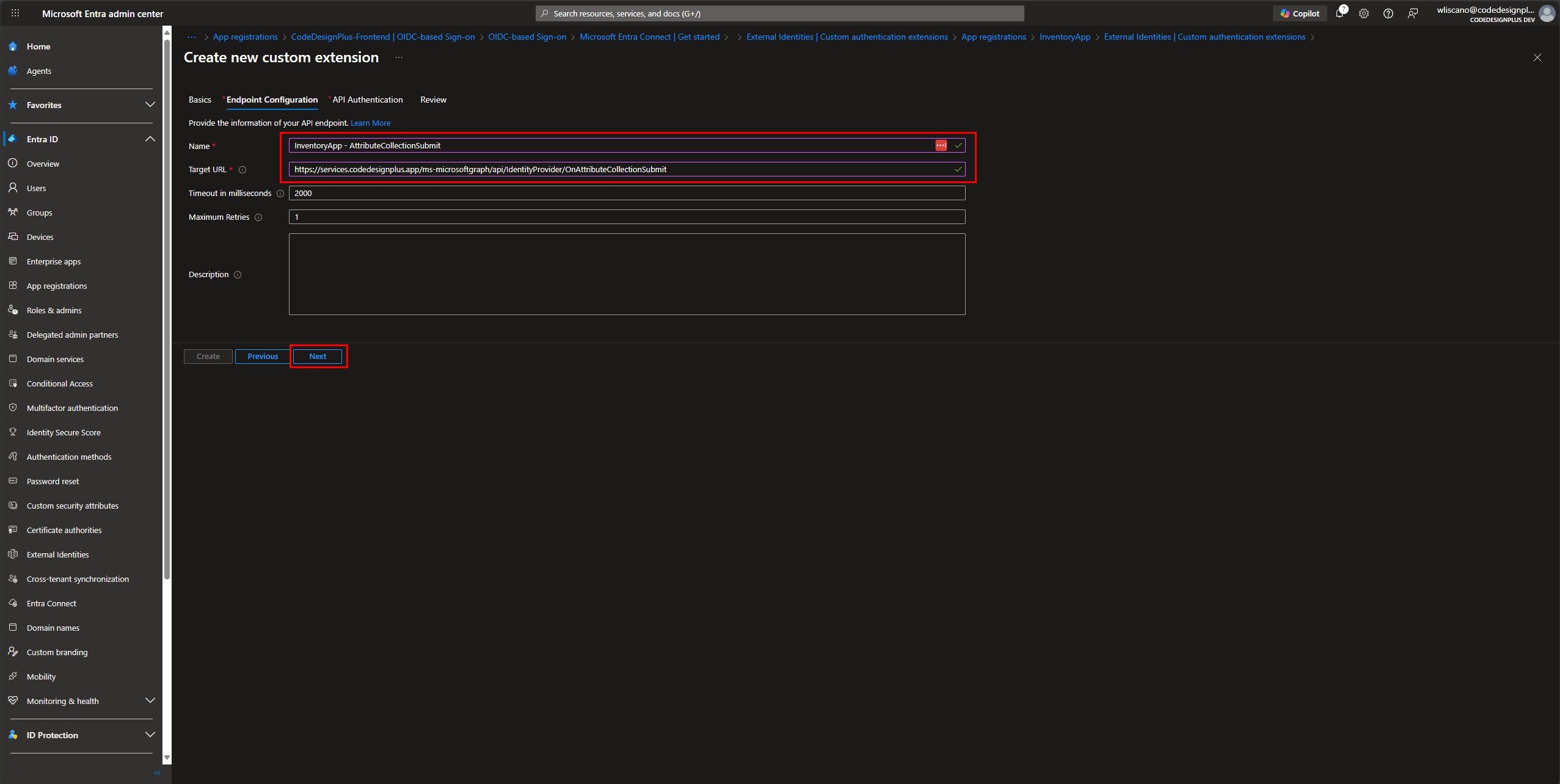
Task: Collapse the Entra ID section chevron
Action: pyautogui.click(x=150, y=139)
